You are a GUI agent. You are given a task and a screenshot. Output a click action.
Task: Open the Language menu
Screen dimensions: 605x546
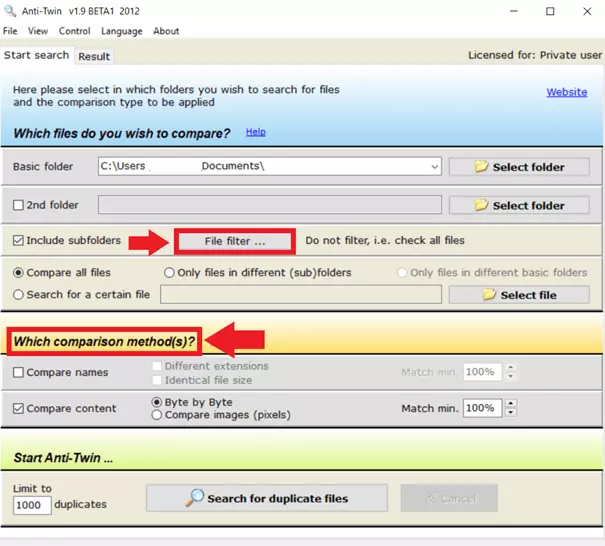point(122,31)
